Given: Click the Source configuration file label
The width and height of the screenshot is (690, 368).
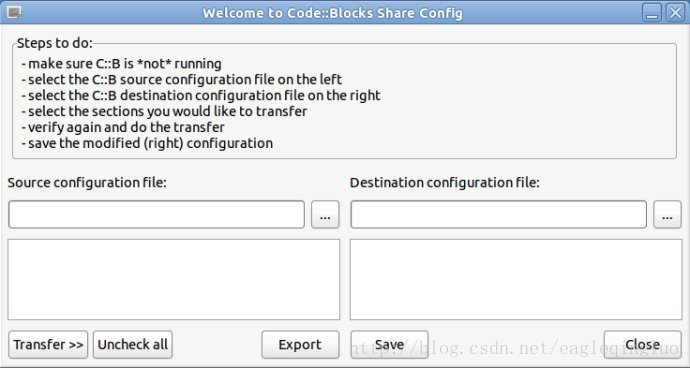Looking at the screenshot, I should coord(87,183).
